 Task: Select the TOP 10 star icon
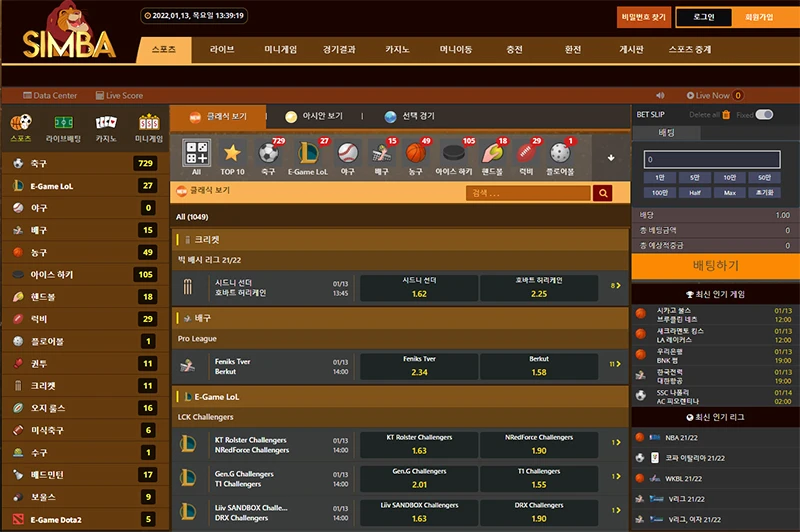pyautogui.click(x=232, y=153)
